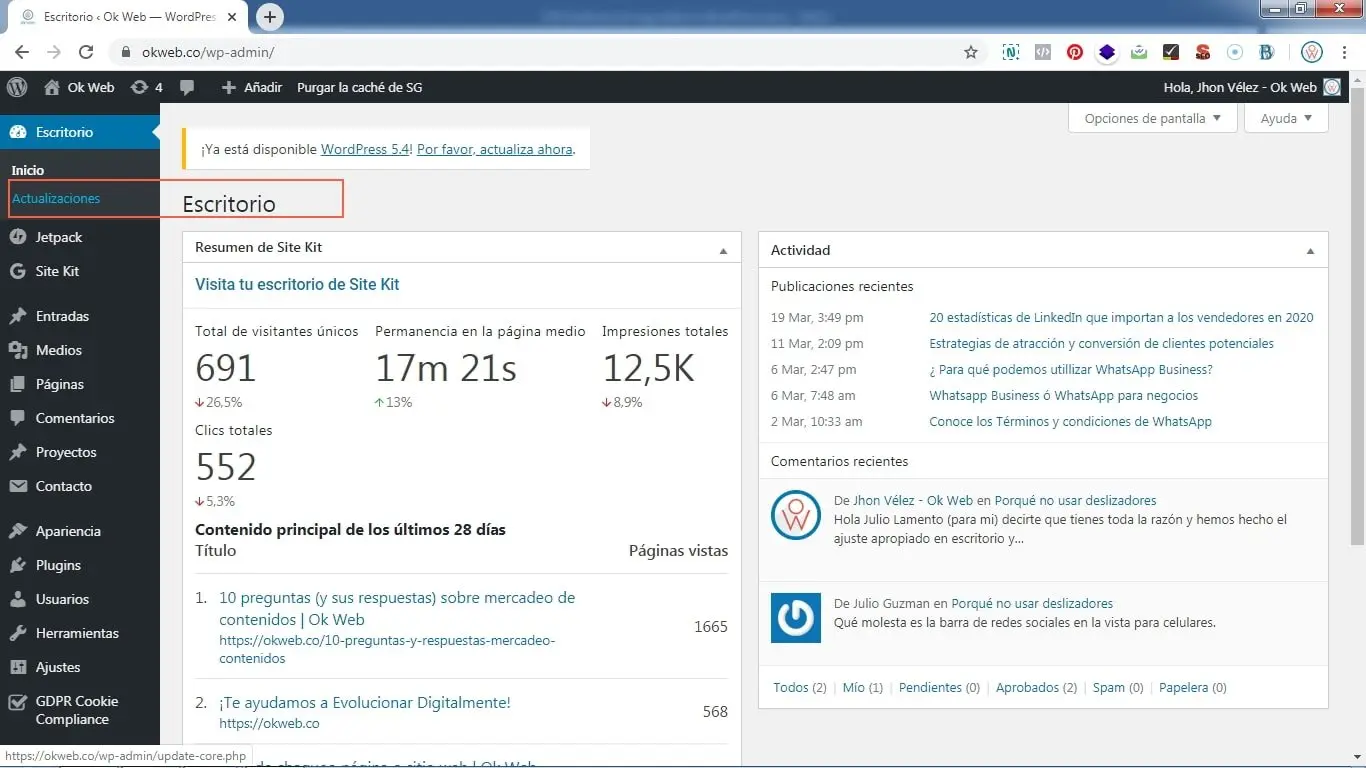
Task: Click the SEO extension icon
Action: pyautogui.click(x=1203, y=52)
